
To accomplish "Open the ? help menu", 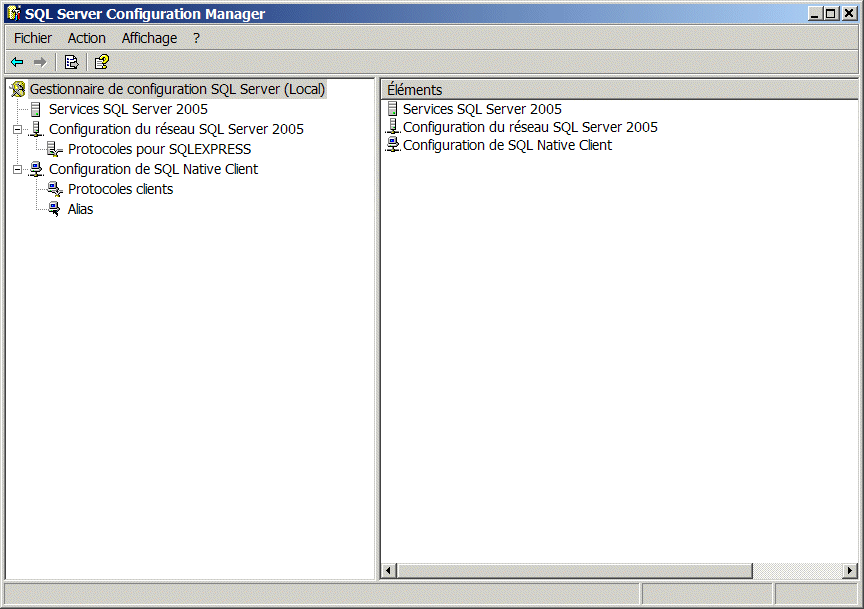I will click(x=196, y=38).
